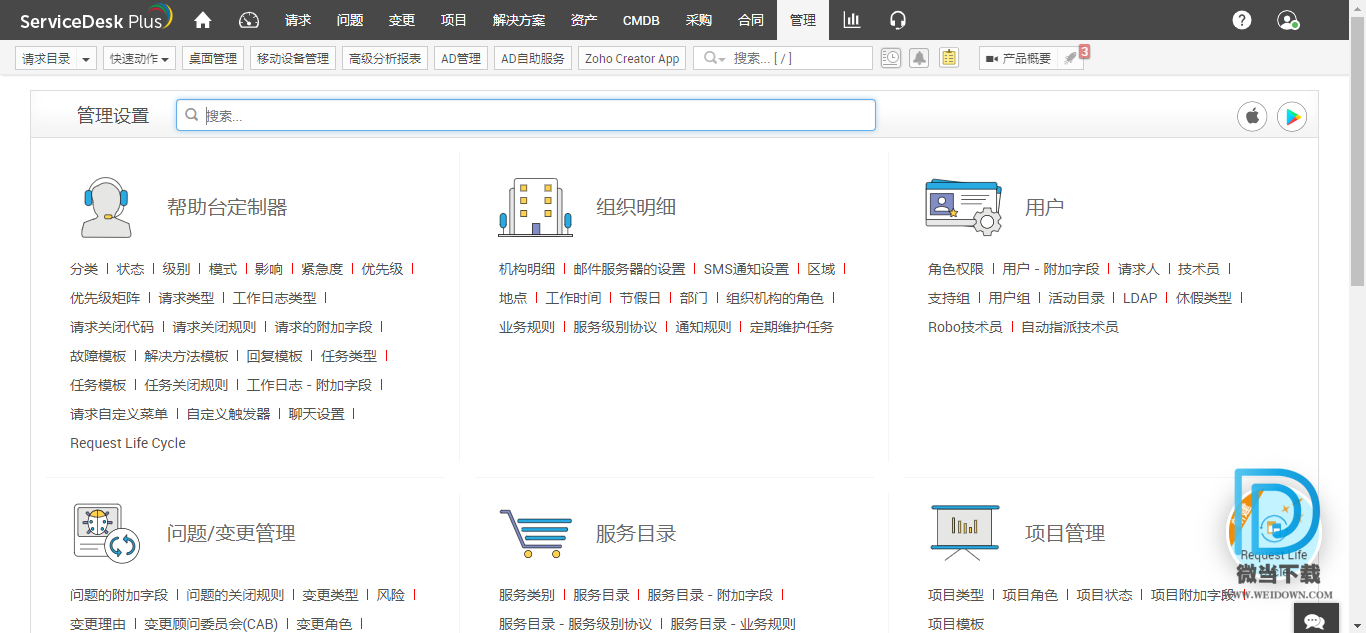Click the AD自助服务 button
1366x633 pixels.
[x=533, y=59]
